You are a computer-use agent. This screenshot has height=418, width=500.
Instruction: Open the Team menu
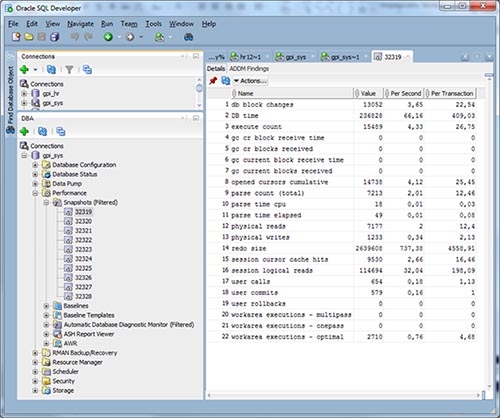pos(129,24)
